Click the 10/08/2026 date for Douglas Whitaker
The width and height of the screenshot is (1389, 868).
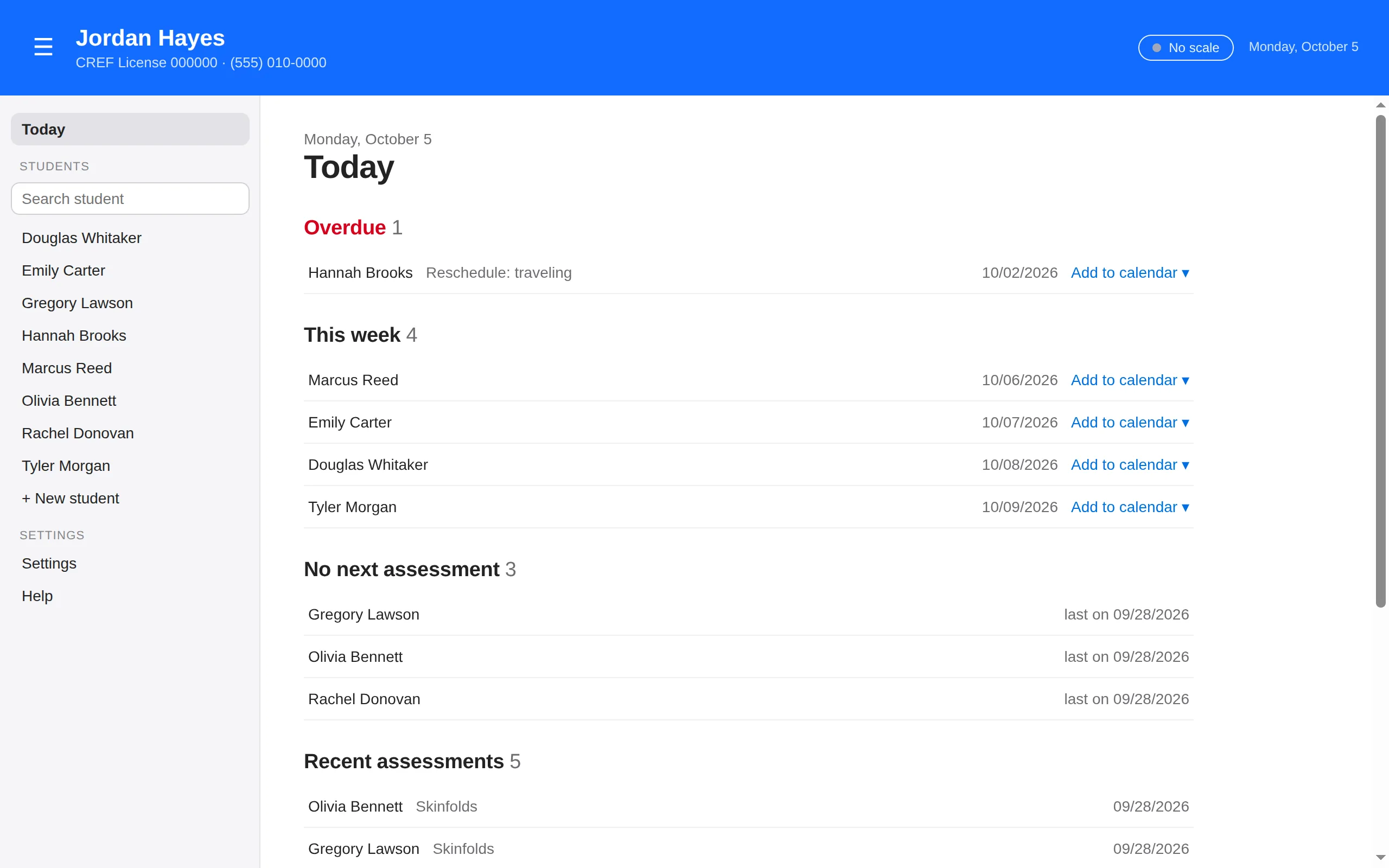(1020, 465)
